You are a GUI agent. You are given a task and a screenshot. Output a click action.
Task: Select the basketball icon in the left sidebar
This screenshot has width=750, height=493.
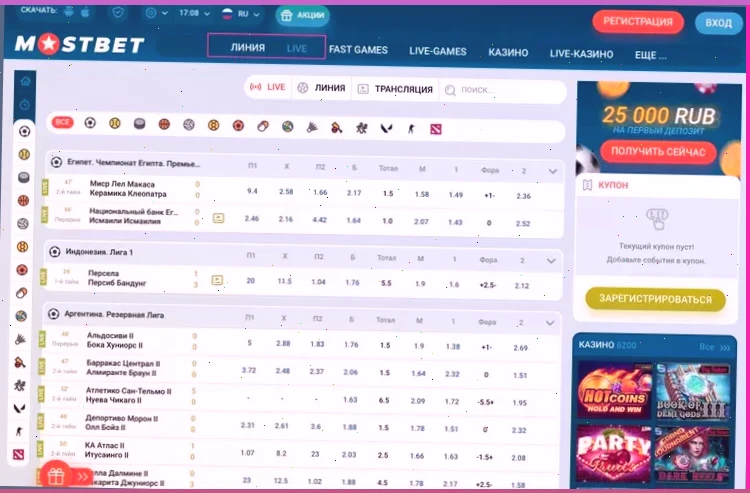pyautogui.click(x=23, y=200)
